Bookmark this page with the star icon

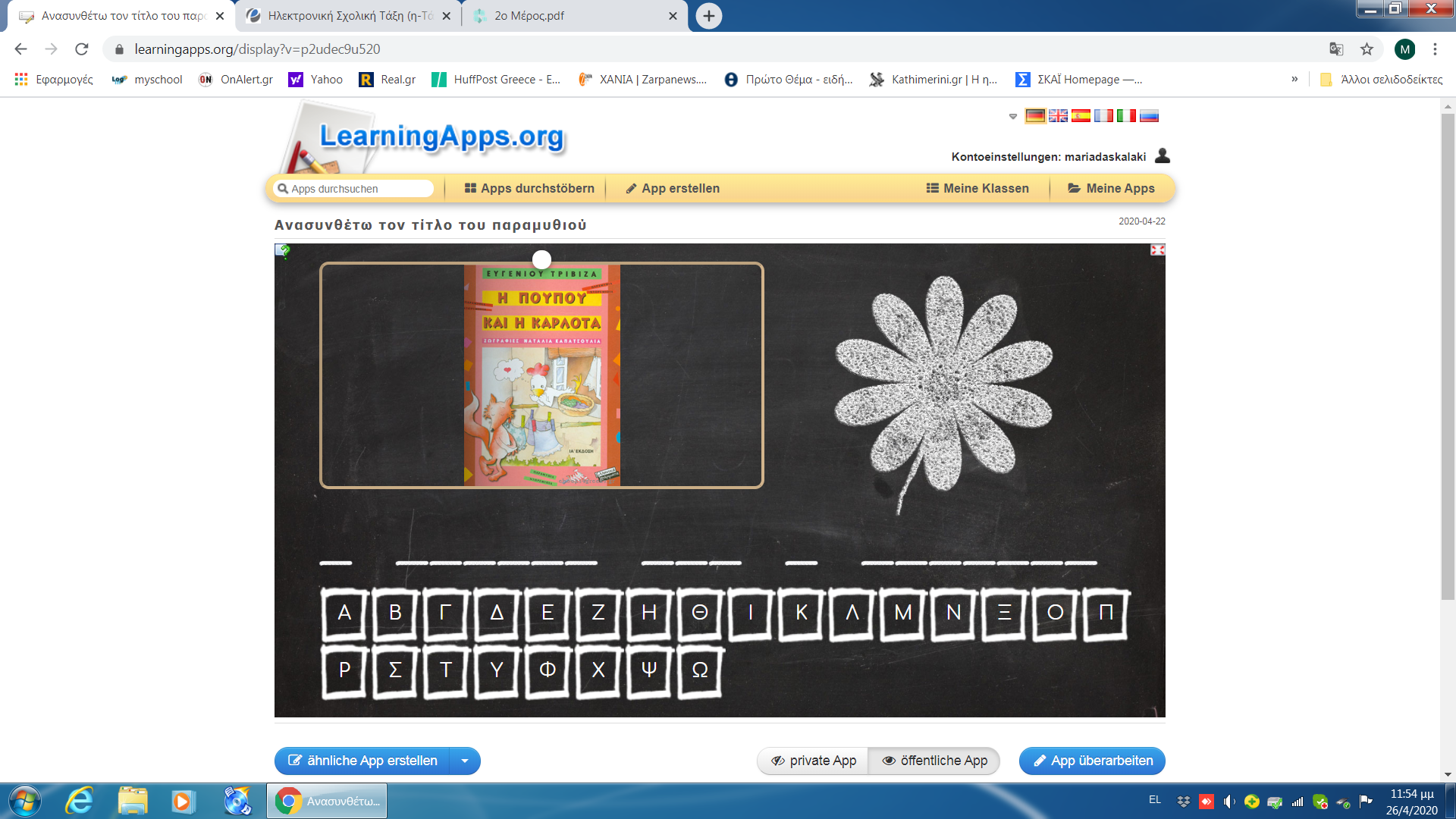coord(1367,49)
